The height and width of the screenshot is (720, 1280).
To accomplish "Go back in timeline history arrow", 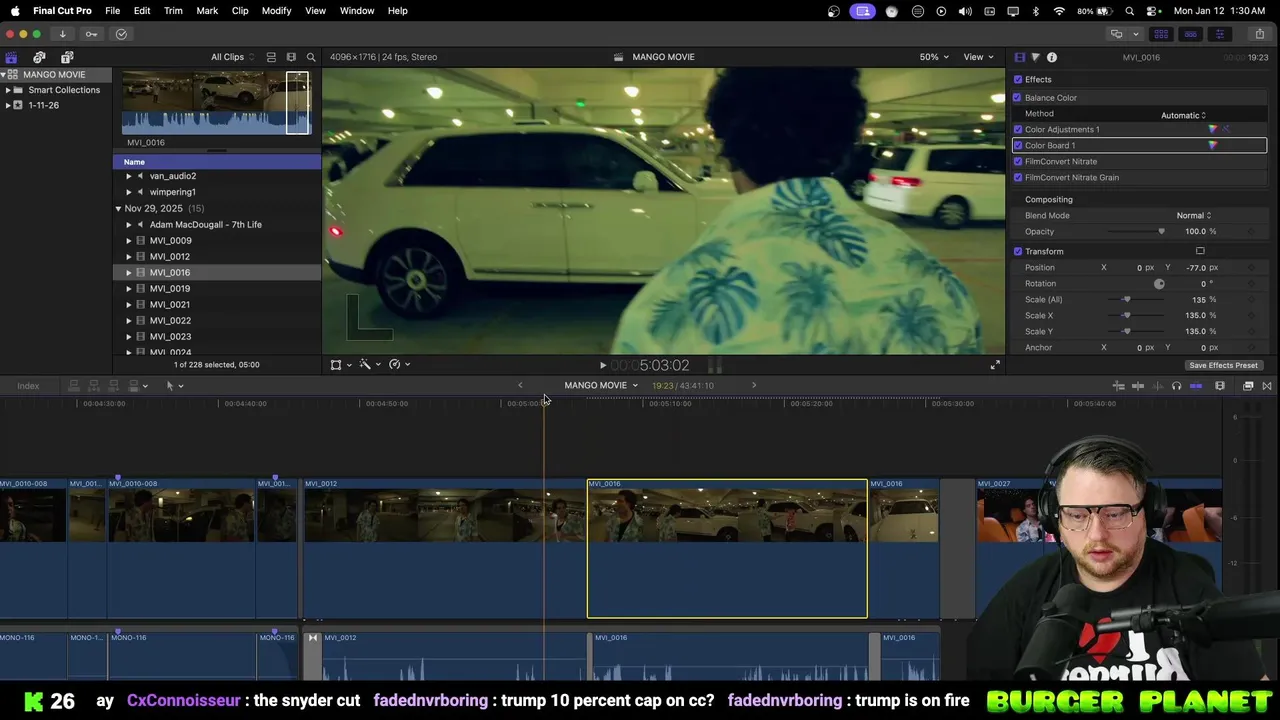I will point(520,385).
